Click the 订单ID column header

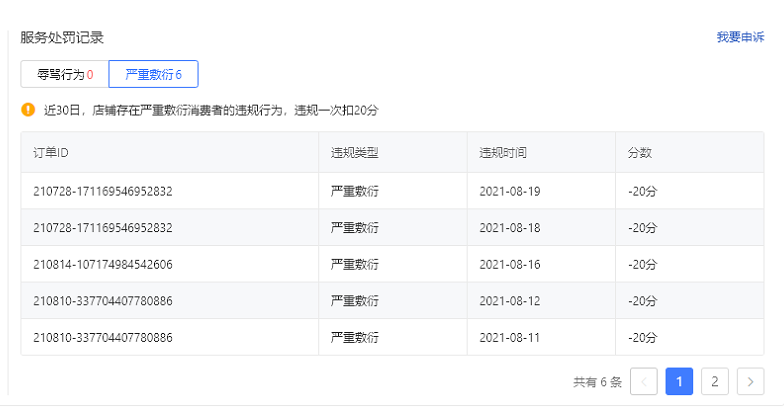coord(51,153)
